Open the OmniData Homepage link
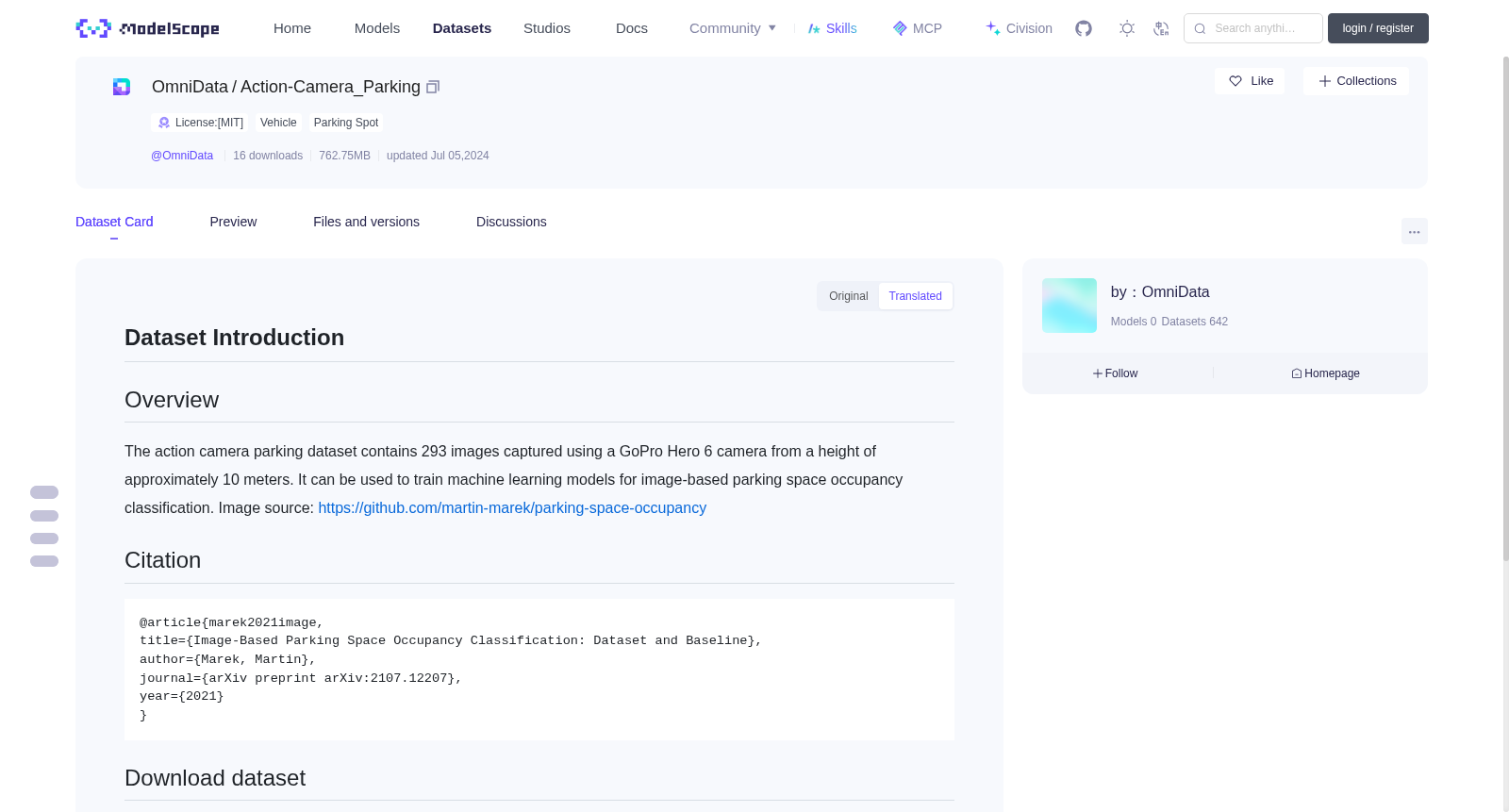The width and height of the screenshot is (1509, 812). pyautogui.click(x=1325, y=373)
